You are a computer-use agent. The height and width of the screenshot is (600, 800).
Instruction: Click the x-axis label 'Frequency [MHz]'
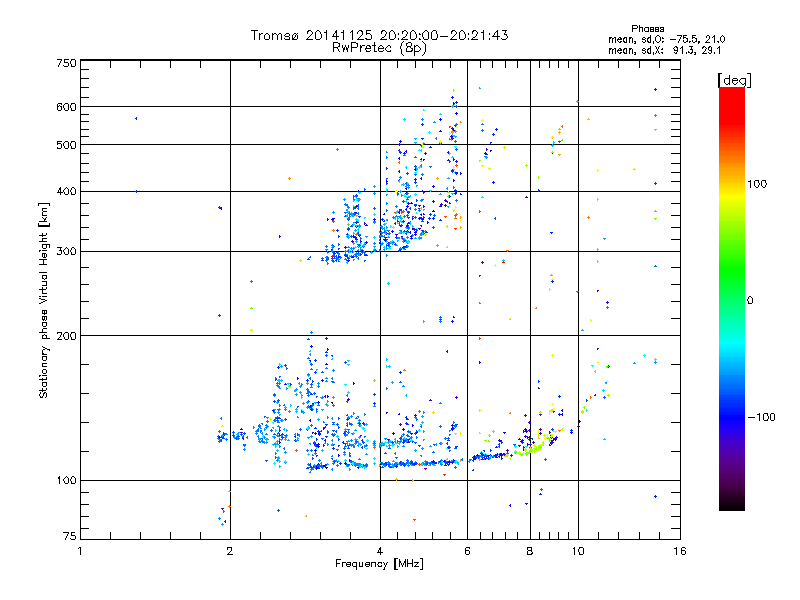point(379,564)
